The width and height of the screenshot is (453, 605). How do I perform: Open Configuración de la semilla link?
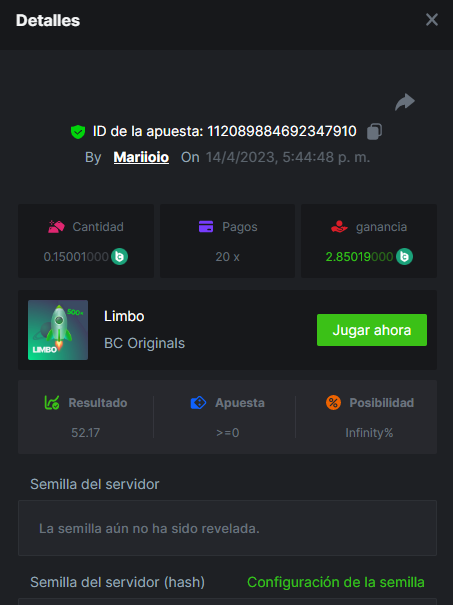pyautogui.click(x=336, y=582)
